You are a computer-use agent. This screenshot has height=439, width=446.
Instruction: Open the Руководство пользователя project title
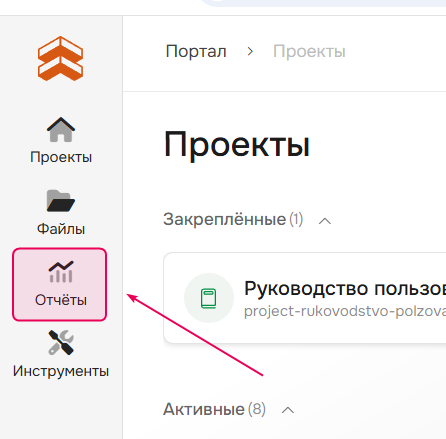pyautogui.click(x=345, y=288)
